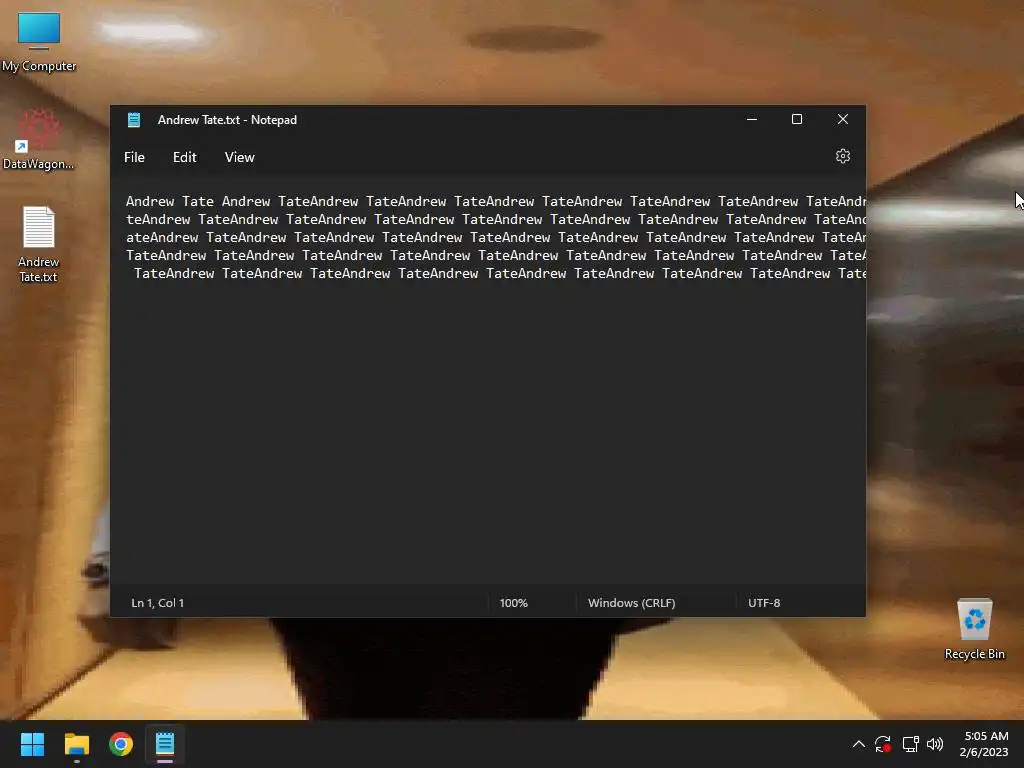
Task: Open the Edit menu in Notepad
Action: (x=184, y=157)
